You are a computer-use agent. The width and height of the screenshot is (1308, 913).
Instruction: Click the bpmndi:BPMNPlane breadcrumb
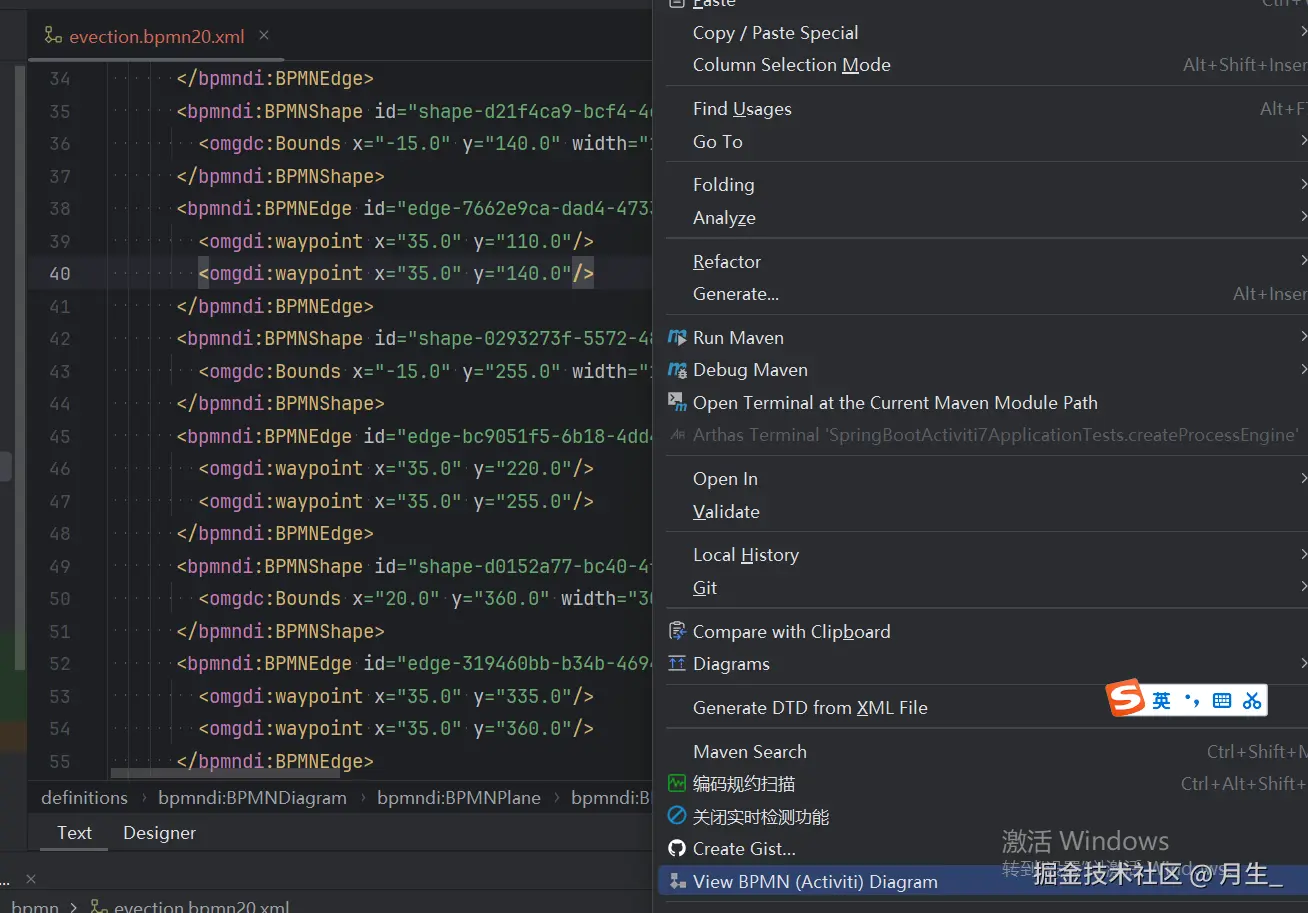(459, 798)
